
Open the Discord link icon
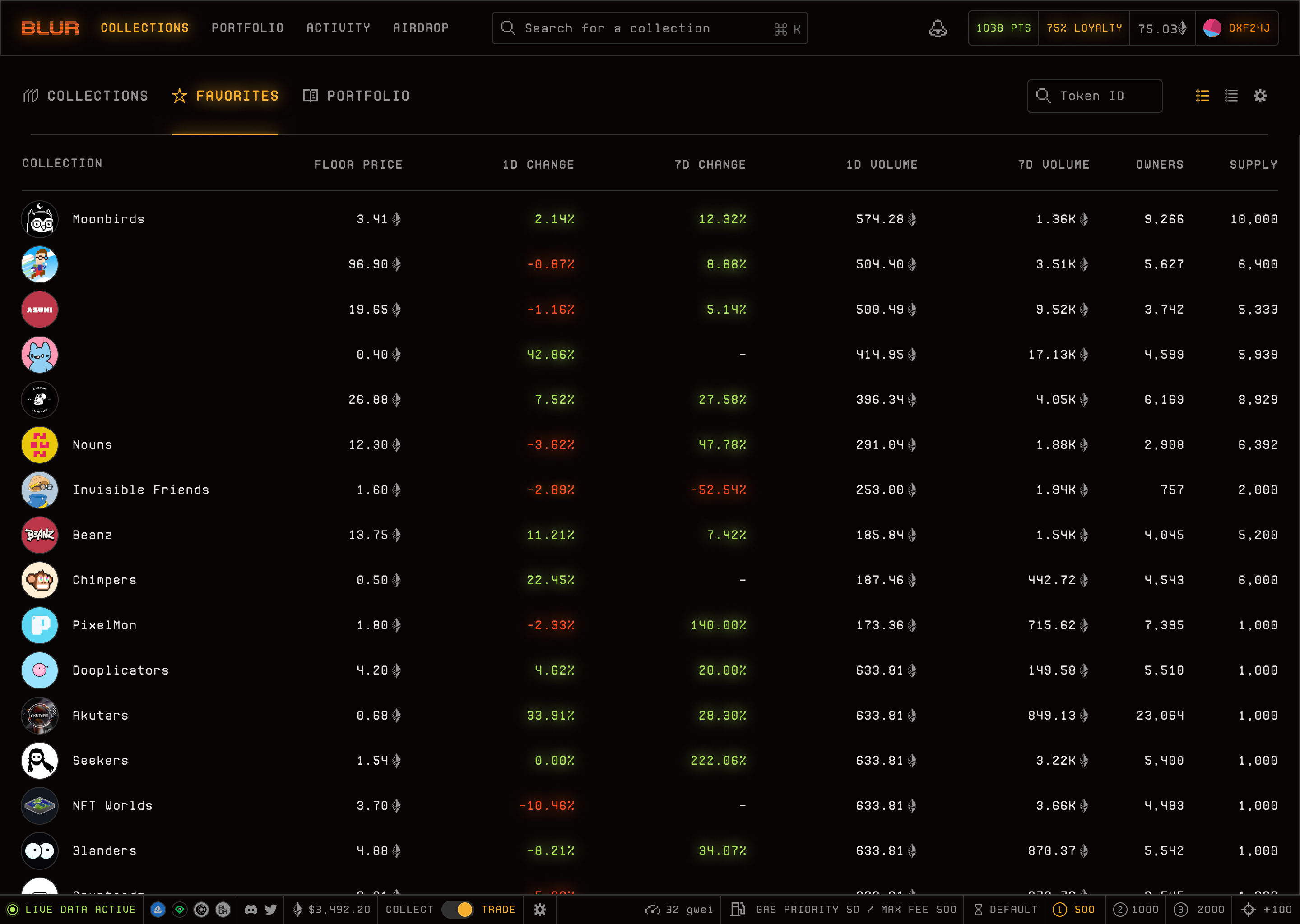click(x=251, y=909)
